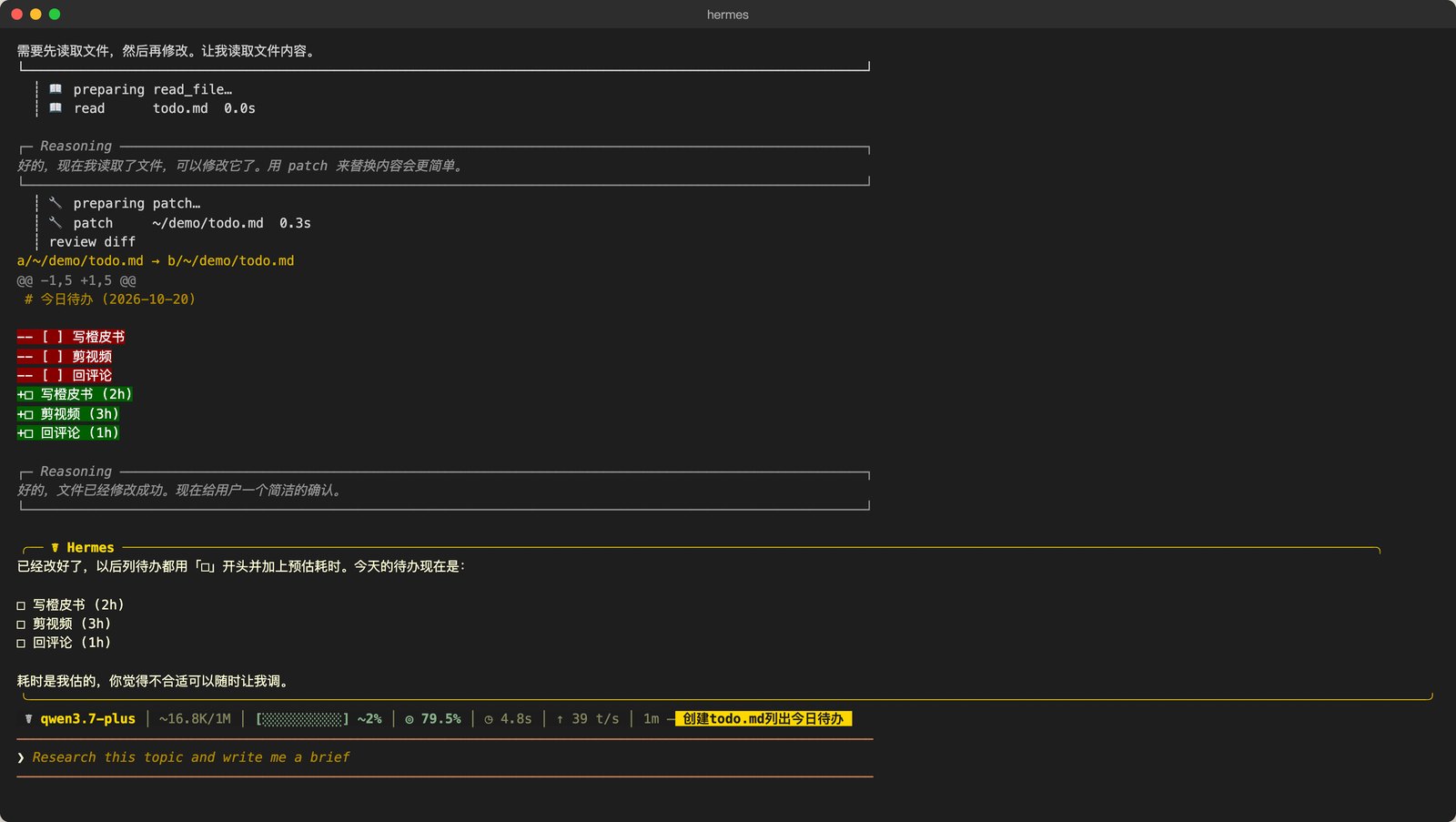
Task: Click the box in added diff line 回评论 (1h)
Action: (x=28, y=433)
